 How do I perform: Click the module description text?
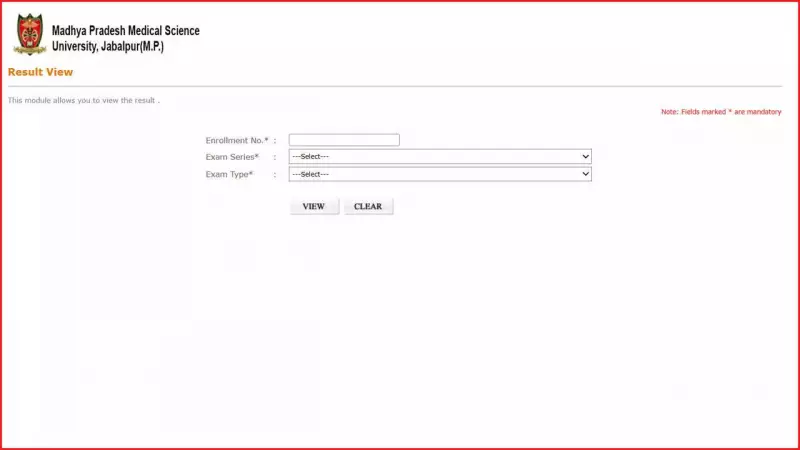[83, 100]
